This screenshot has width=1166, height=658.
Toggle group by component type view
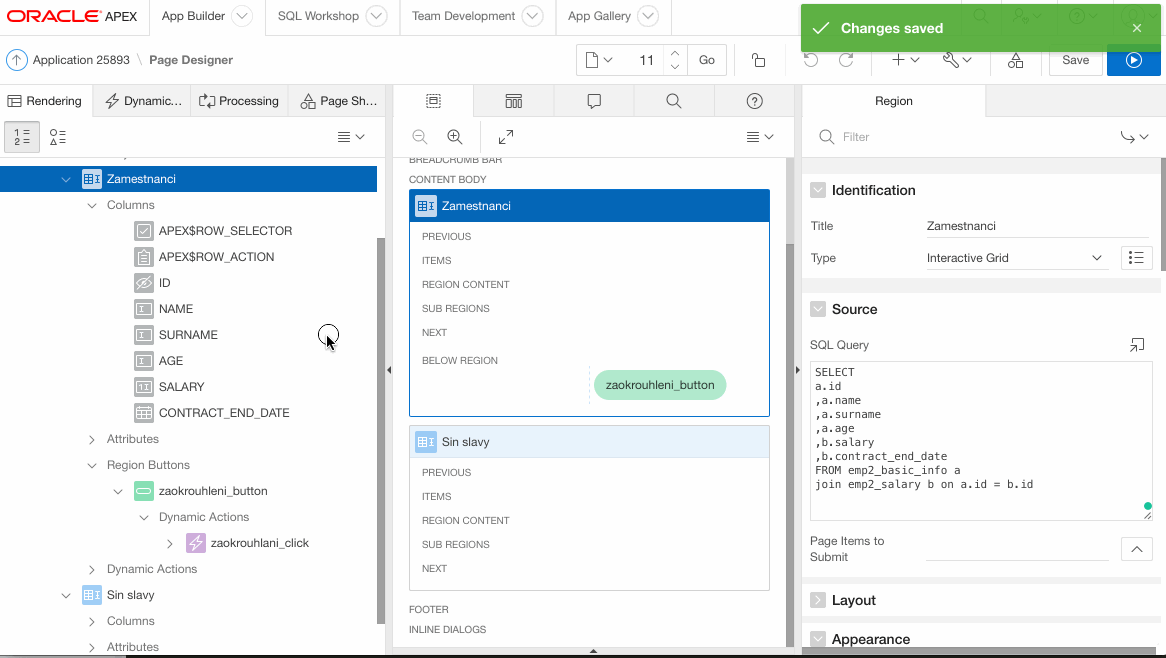[x=58, y=137]
